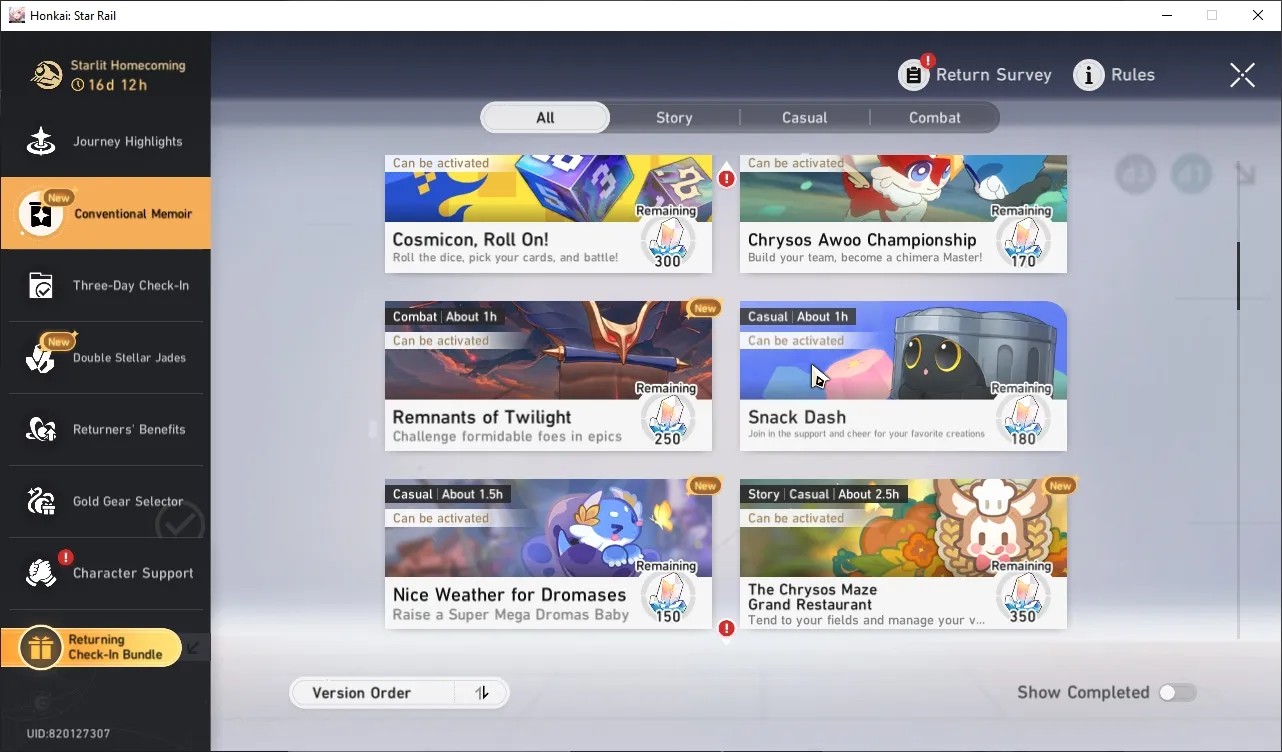Open the Double Stellar Jades label
Screen dimensions: 1282x752
tap(129, 358)
